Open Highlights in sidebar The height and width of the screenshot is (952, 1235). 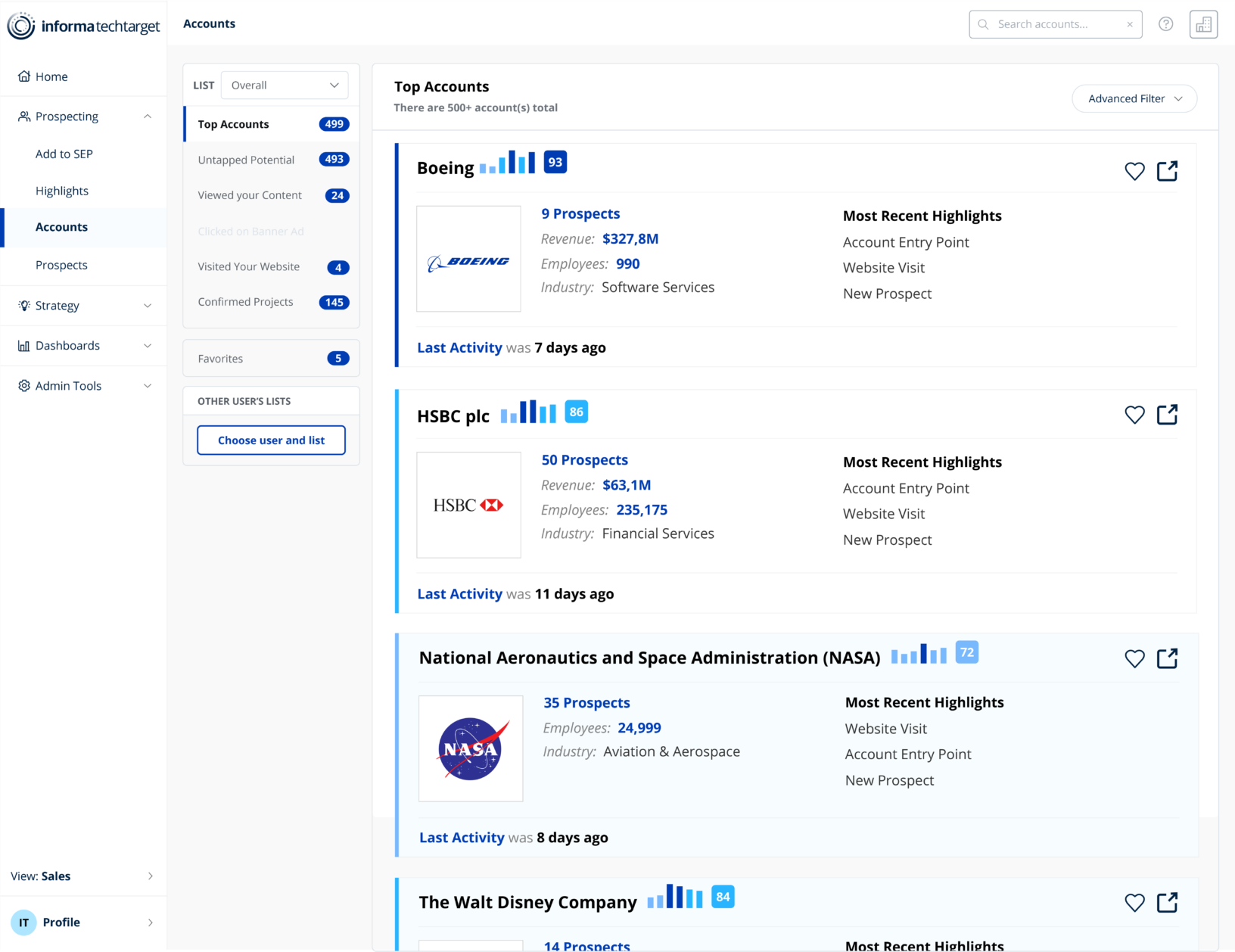pos(62,191)
